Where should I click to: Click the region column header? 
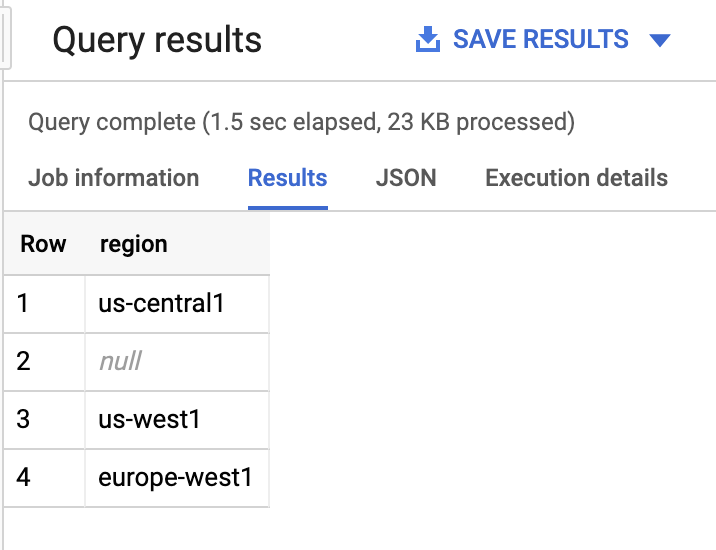click(134, 244)
